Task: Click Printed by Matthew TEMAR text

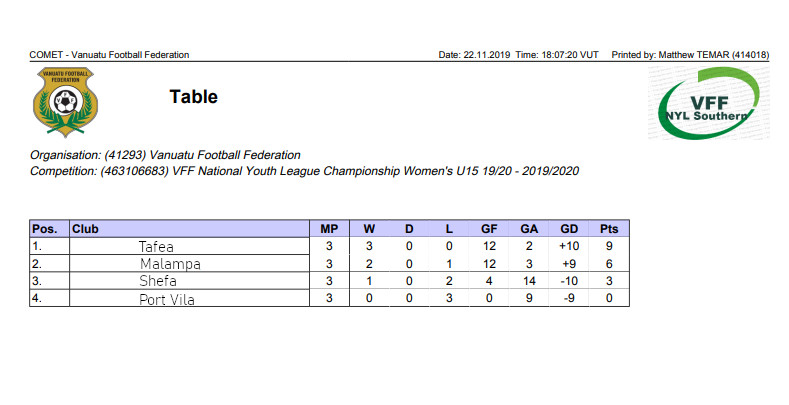Action: pyautogui.click(x=690, y=55)
